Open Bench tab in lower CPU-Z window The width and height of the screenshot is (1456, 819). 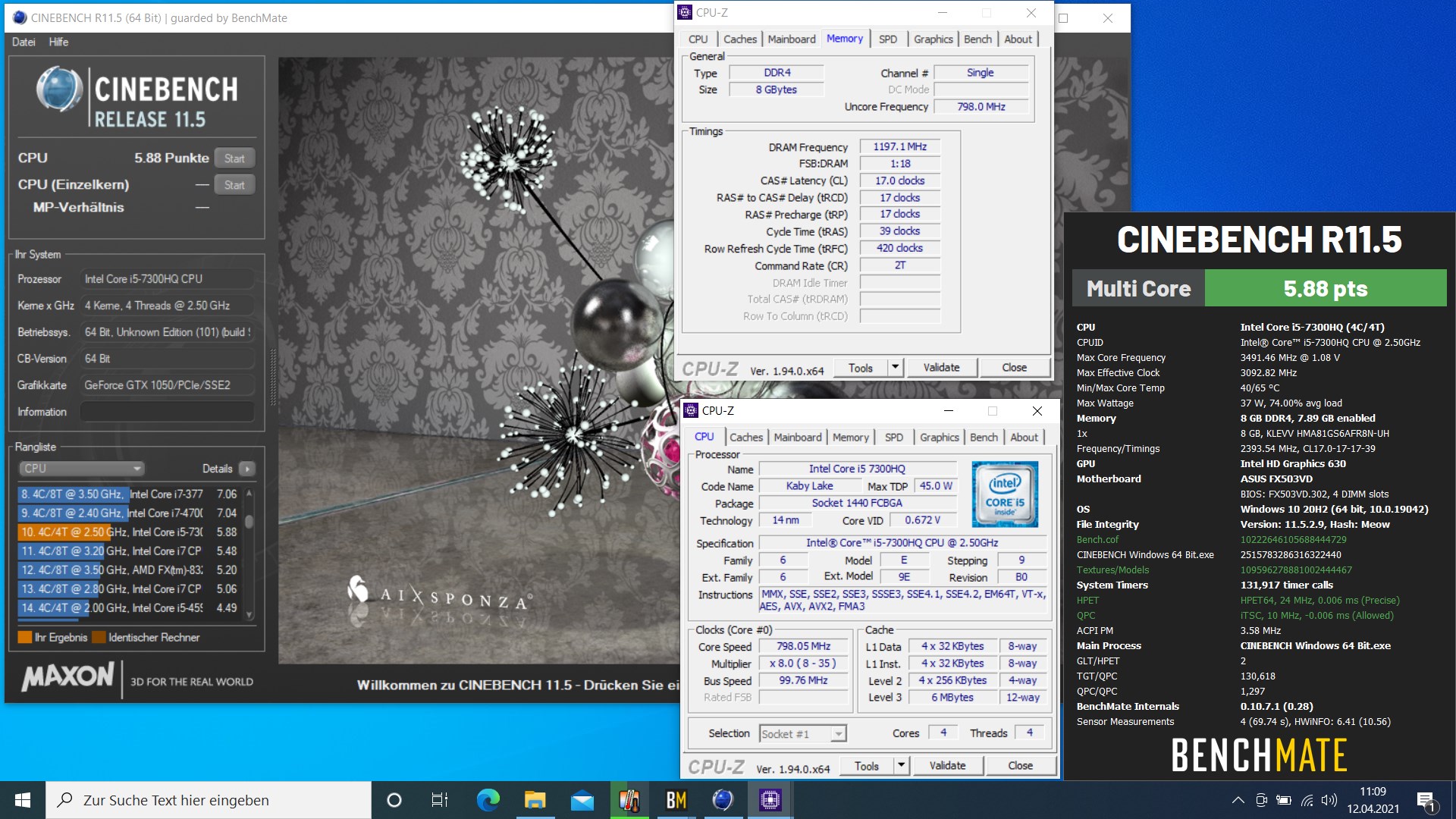click(x=984, y=438)
